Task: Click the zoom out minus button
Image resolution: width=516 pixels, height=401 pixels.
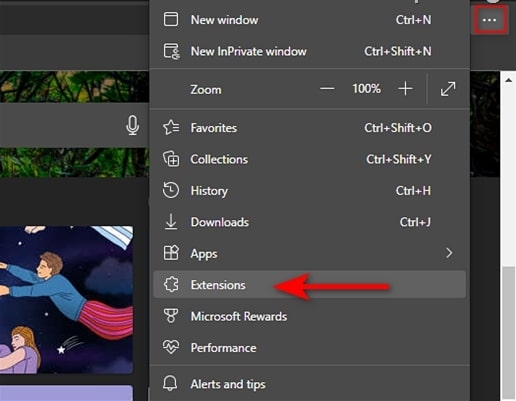Action: (x=327, y=89)
